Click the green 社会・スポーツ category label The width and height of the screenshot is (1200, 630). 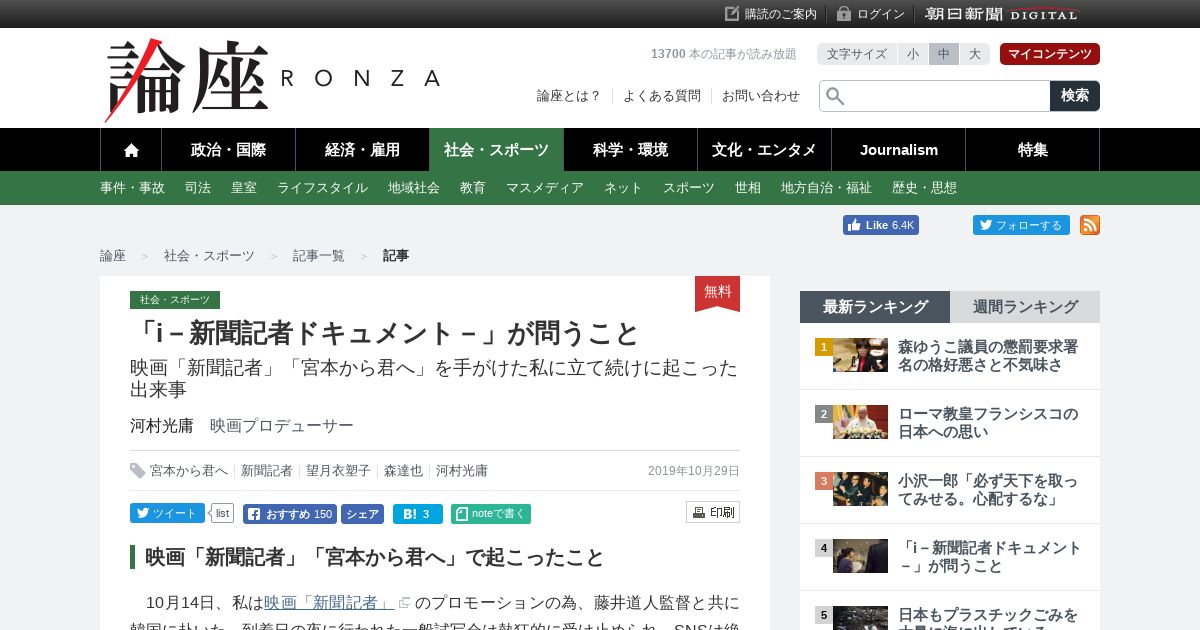(175, 300)
